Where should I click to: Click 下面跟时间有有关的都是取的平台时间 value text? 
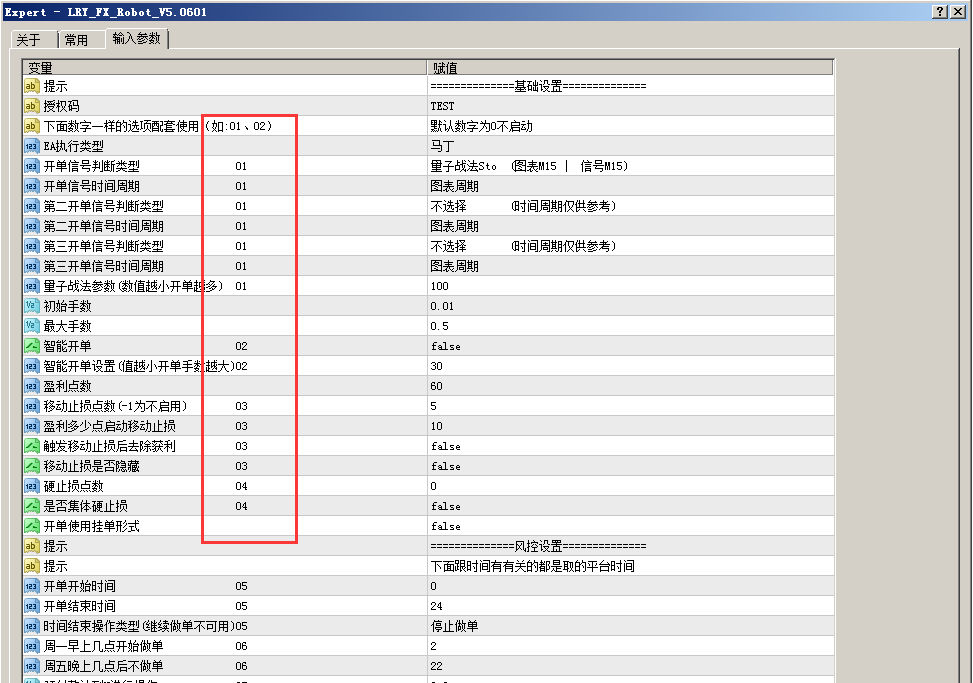click(x=532, y=566)
